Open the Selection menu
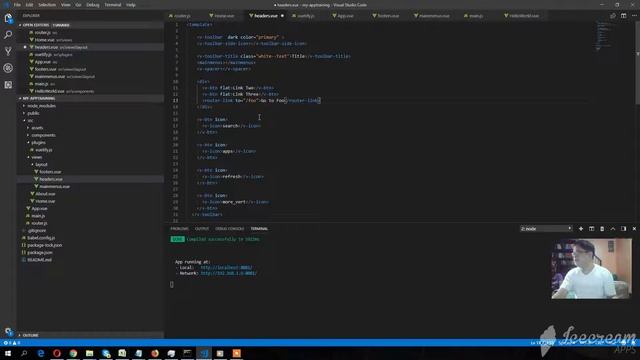Viewport: 640px width, 360px height. [x=47, y=5]
